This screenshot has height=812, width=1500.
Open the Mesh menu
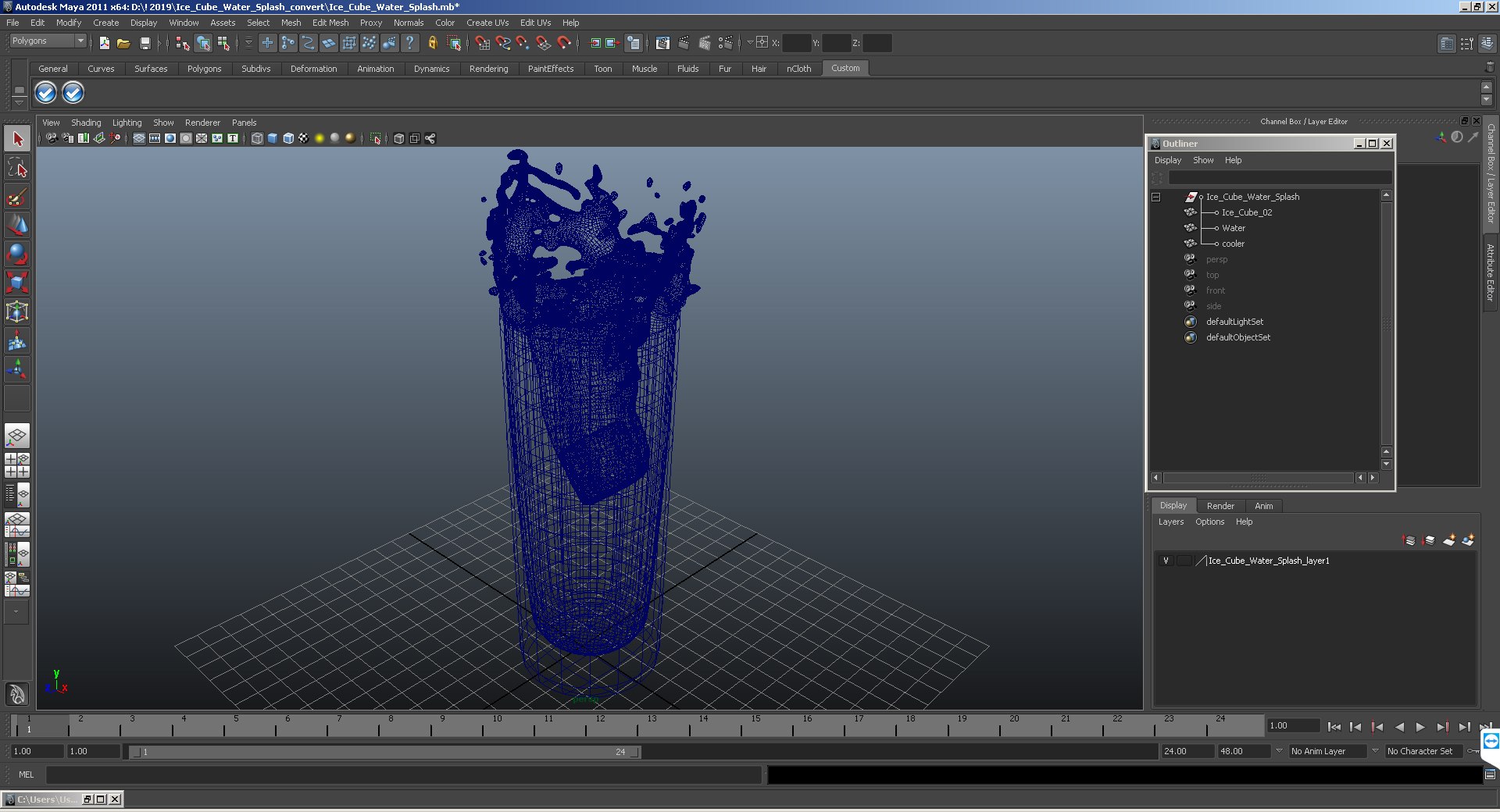tap(291, 23)
